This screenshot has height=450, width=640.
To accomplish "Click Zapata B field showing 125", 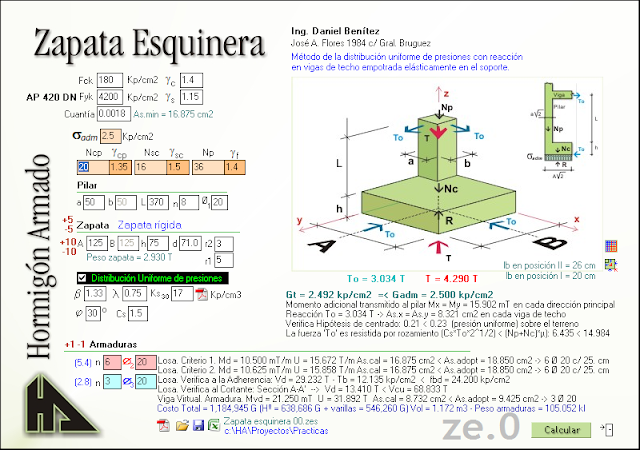I will (128, 243).
